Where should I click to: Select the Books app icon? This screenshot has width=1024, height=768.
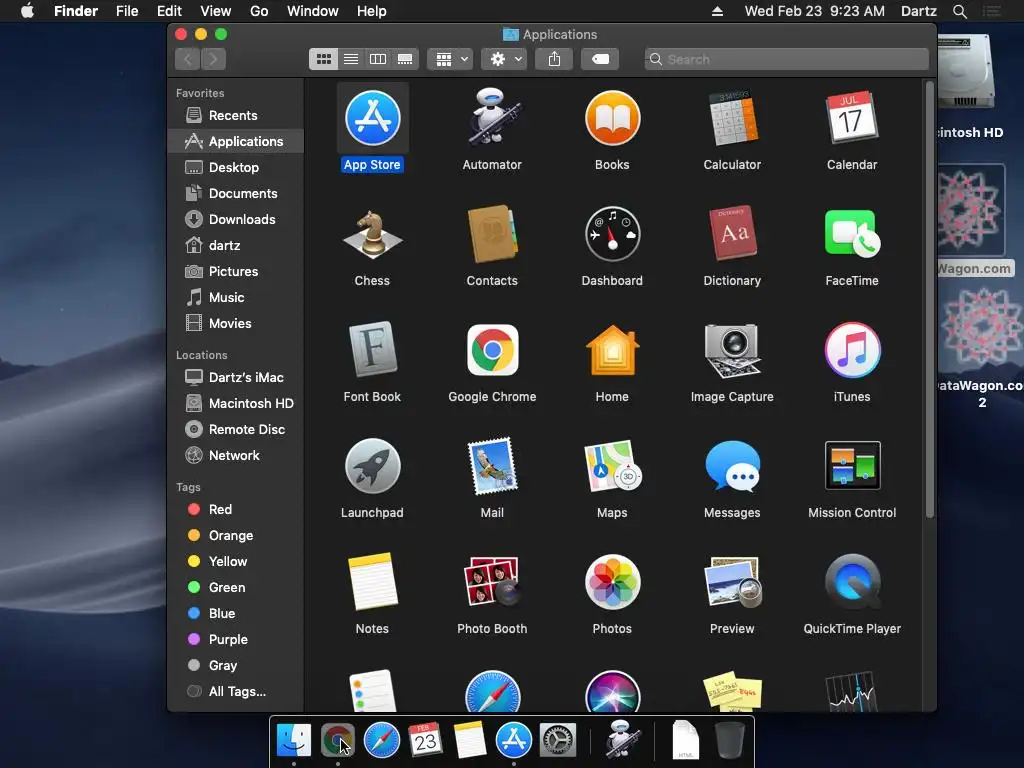[x=612, y=118]
